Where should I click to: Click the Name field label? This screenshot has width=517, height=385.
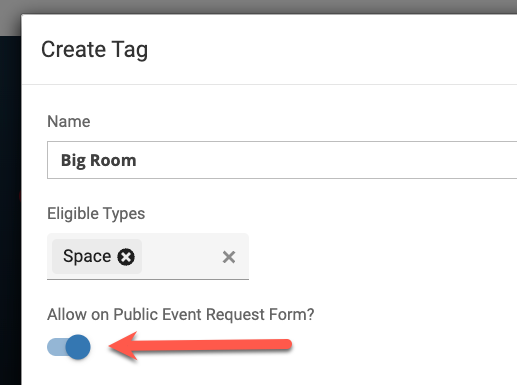pyautogui.click(x=69, y=121)
